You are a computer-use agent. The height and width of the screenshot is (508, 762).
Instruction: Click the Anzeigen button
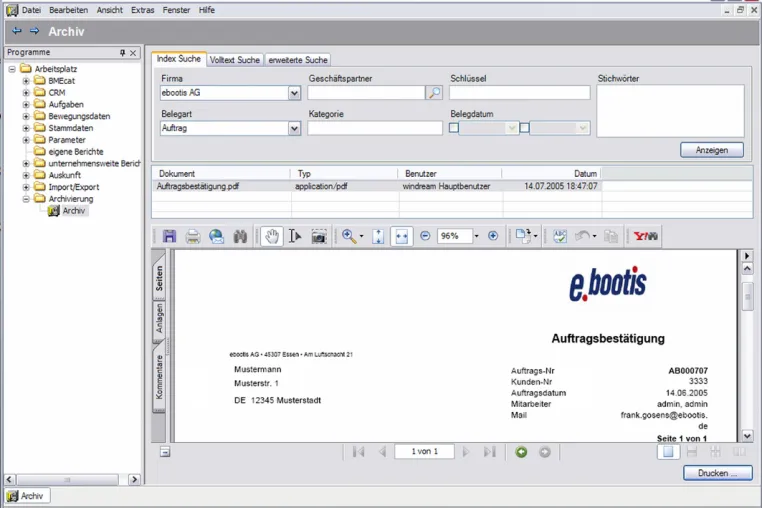coord(712,150)
